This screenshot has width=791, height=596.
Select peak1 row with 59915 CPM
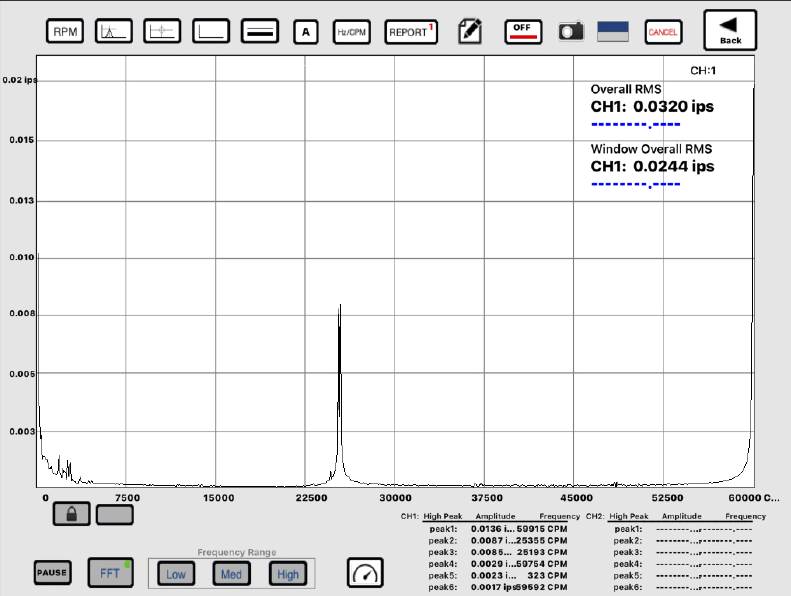coord(498,529)
